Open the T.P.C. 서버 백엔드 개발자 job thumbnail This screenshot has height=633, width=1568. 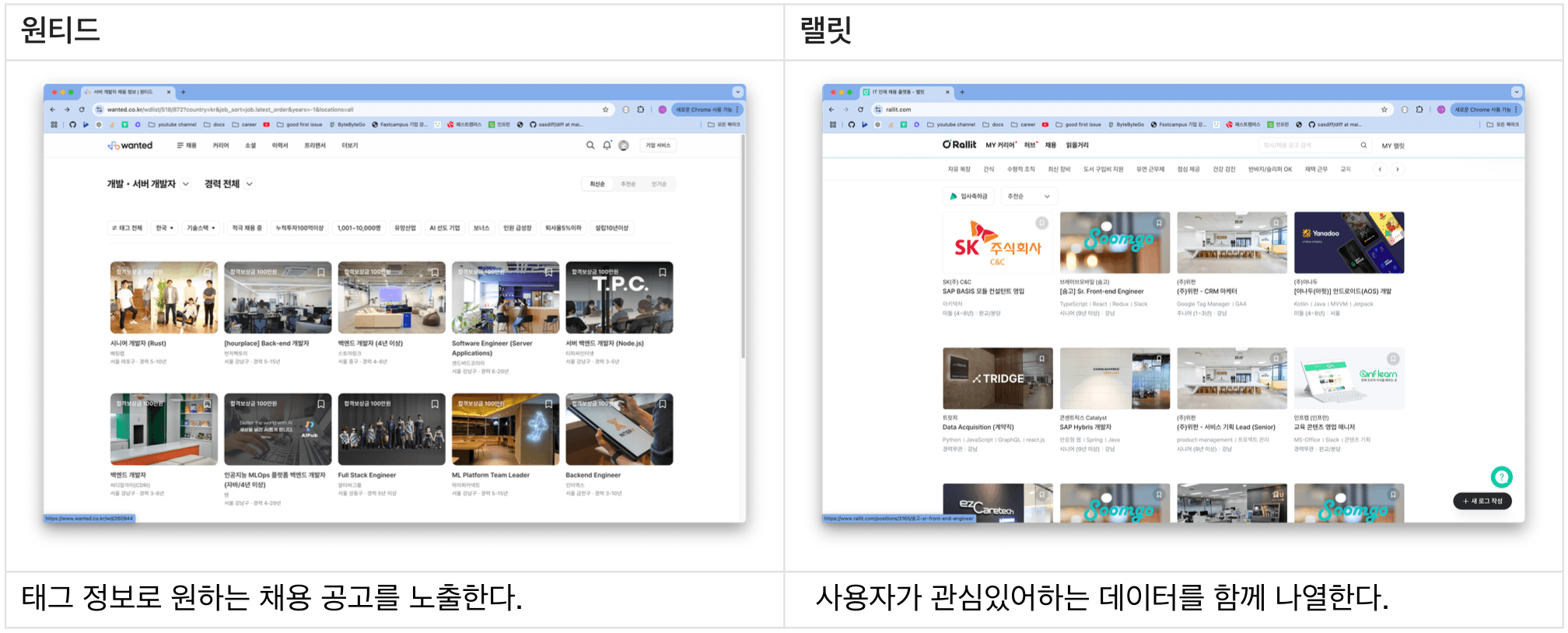[619, 297]
